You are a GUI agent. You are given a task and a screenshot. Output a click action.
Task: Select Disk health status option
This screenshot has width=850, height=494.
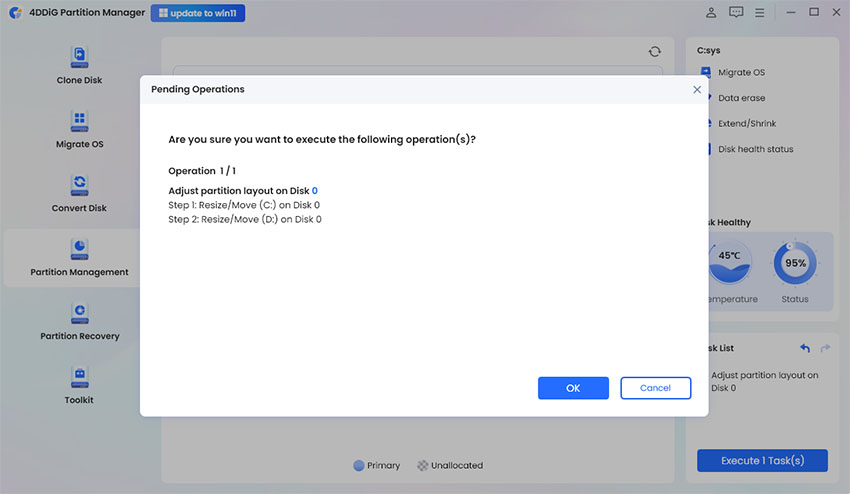tap(755, 149)
